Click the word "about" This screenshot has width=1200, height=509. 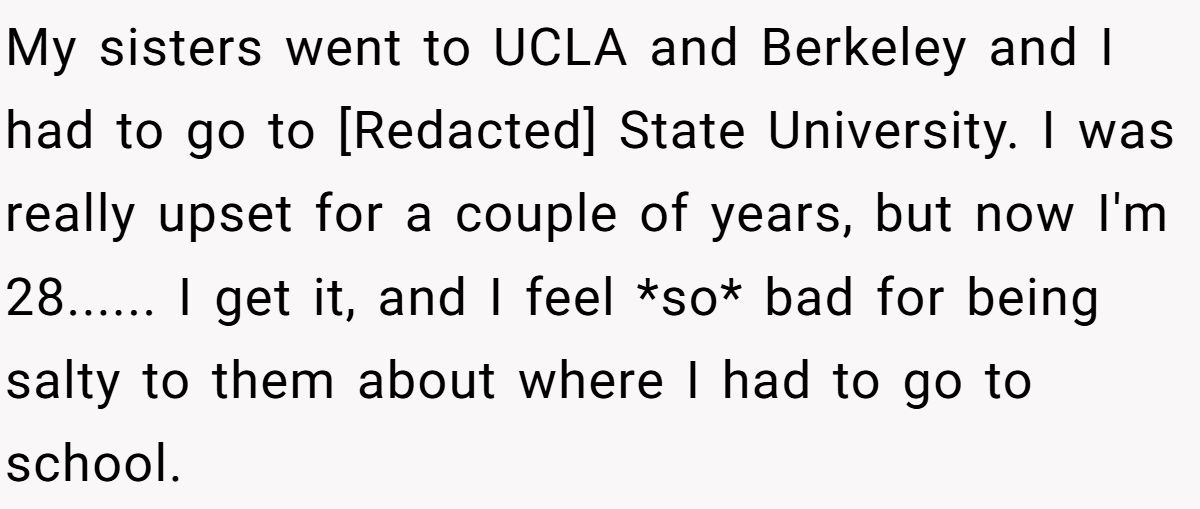point(426,381)
